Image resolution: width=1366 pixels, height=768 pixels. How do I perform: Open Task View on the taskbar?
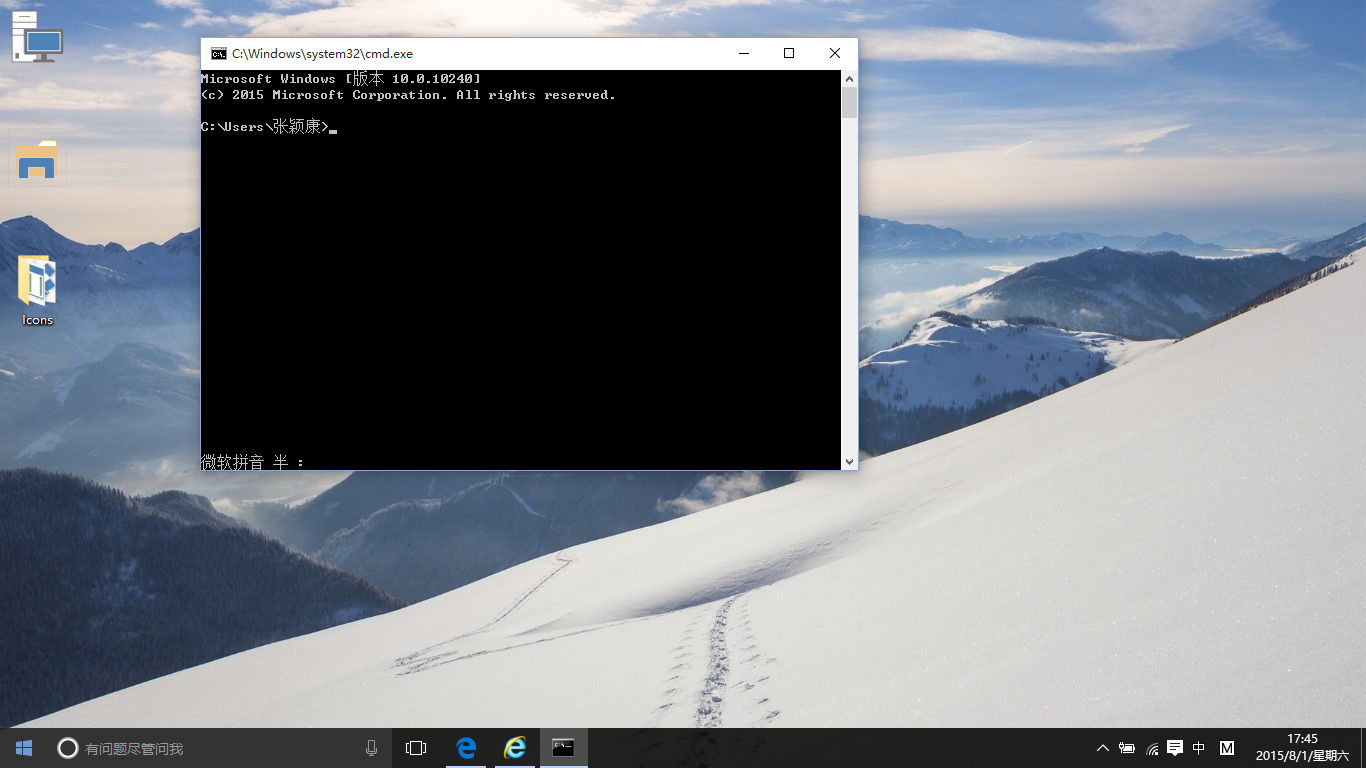pos(416,748)
